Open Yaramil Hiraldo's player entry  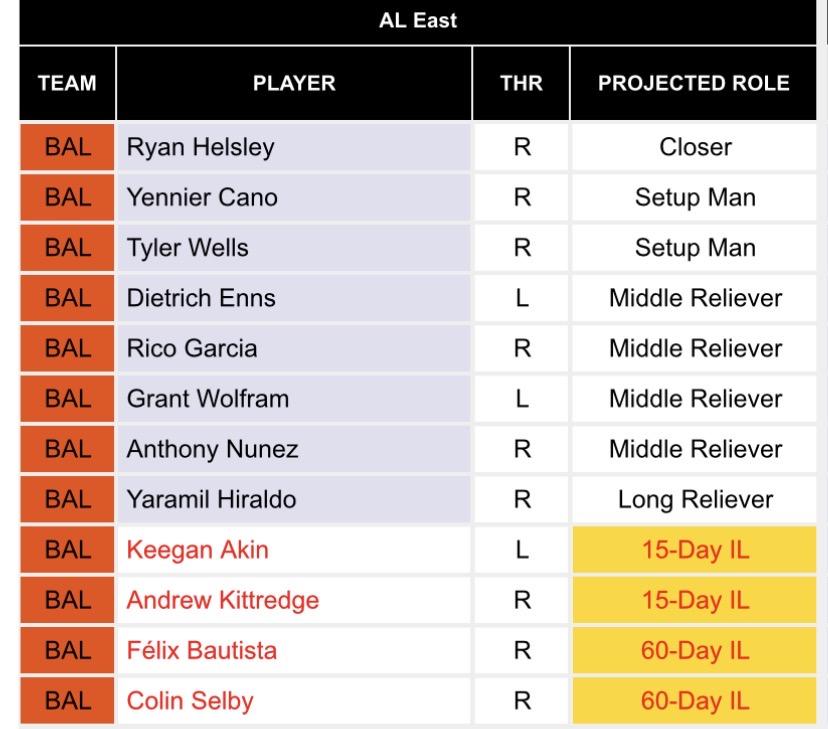tap(211, 500)
